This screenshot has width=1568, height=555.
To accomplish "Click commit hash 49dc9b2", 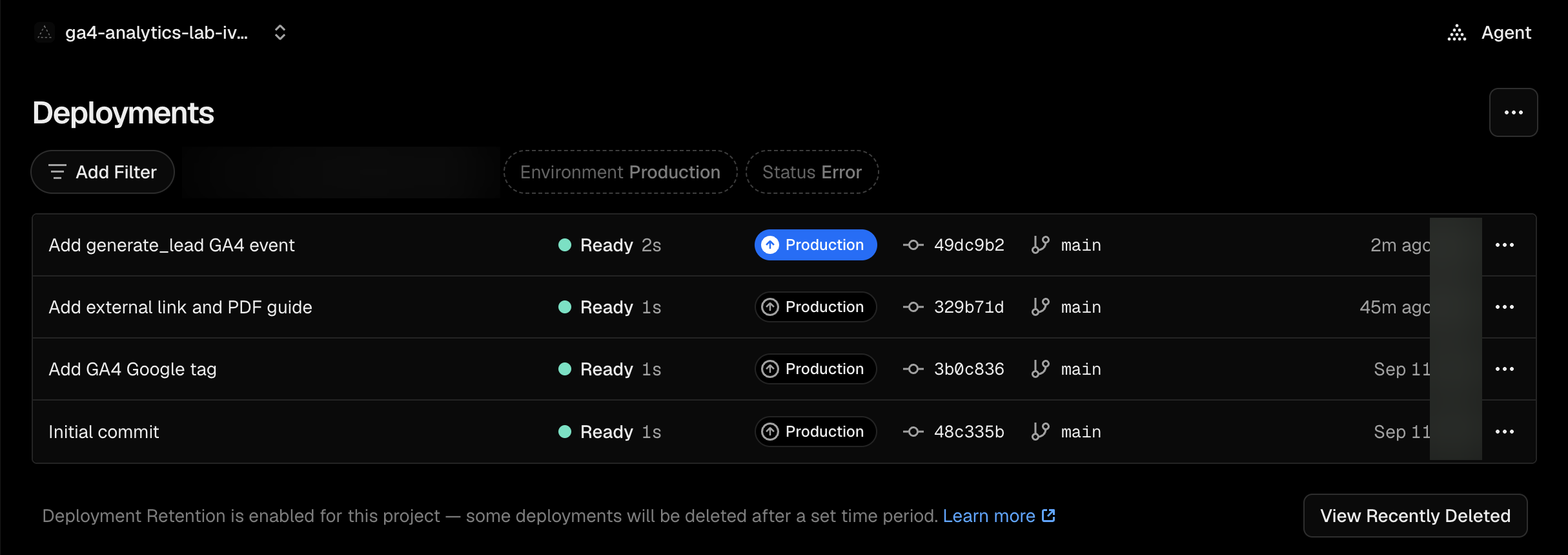I will point(969,245).
